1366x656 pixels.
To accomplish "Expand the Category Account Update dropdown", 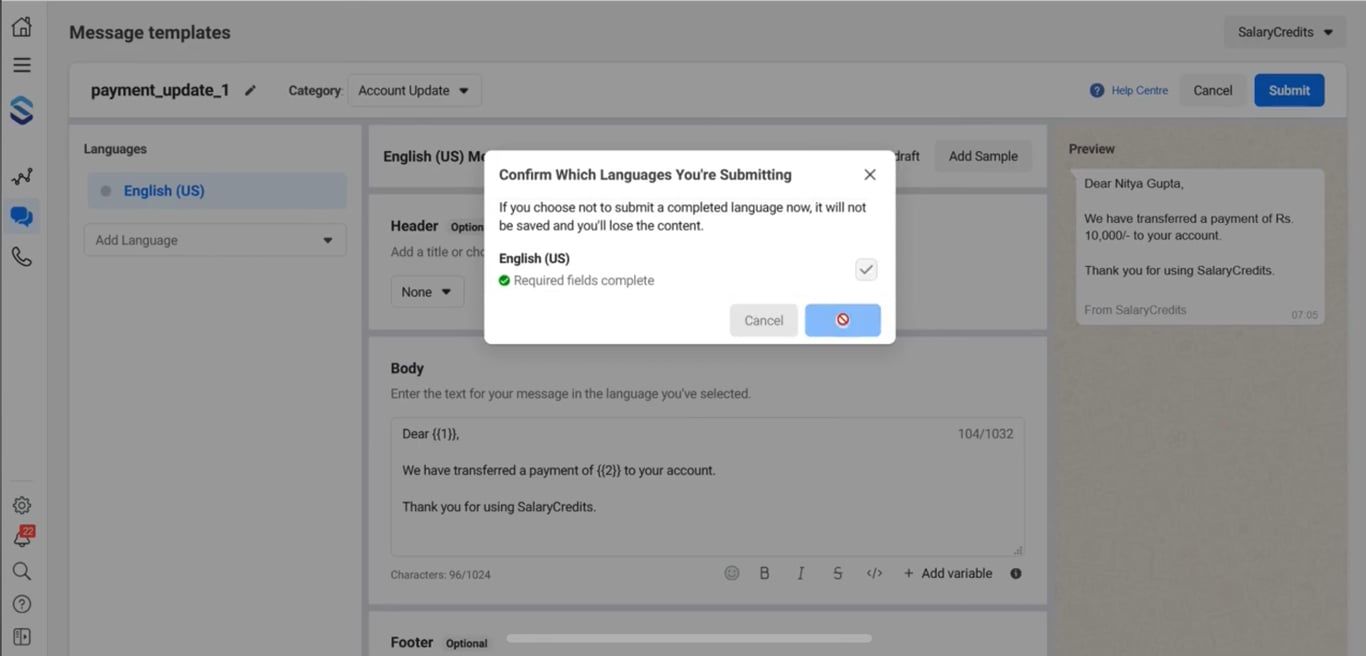I will pos(414,90).
